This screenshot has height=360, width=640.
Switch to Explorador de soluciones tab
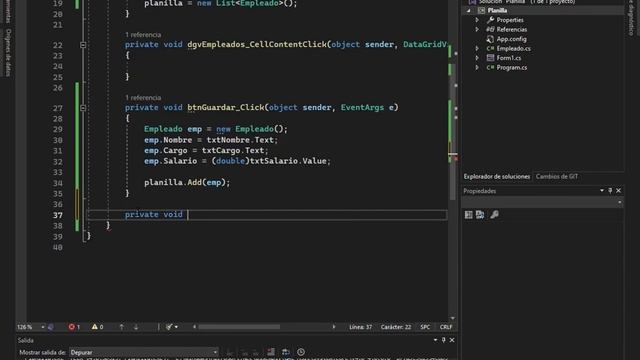point(497,176)
